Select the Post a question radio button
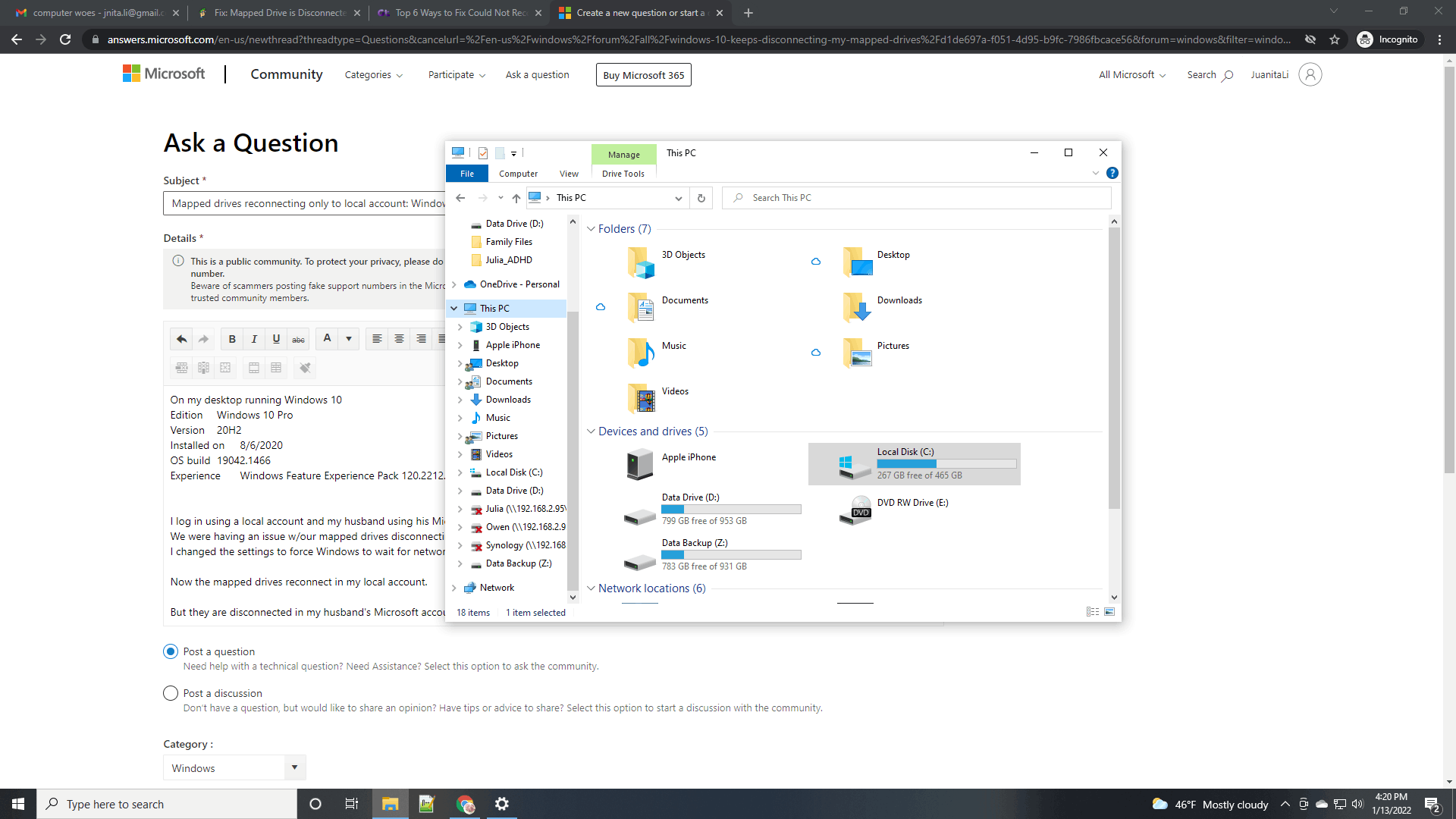 click(x=171, y=651)
